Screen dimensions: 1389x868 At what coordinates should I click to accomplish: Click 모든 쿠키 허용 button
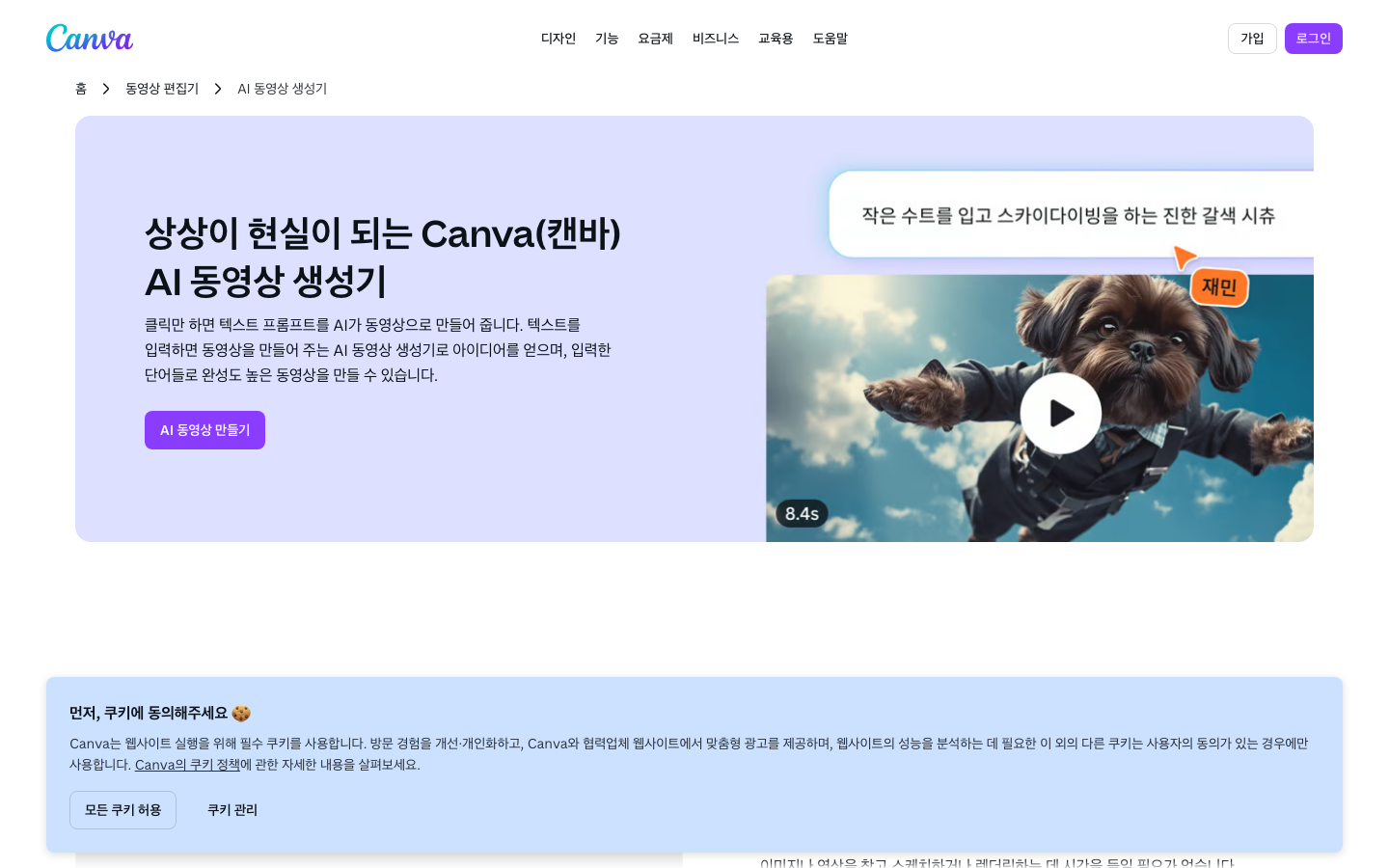[123, 810]
